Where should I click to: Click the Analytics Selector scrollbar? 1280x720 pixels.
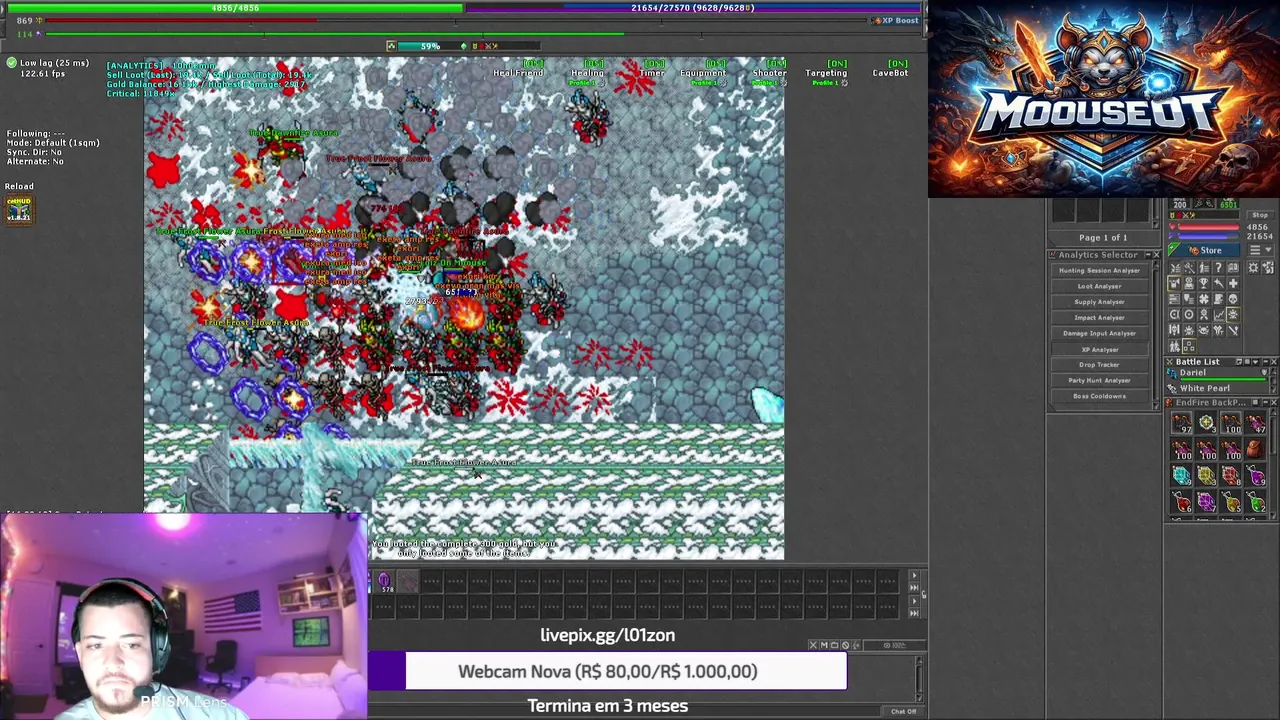1157,333
